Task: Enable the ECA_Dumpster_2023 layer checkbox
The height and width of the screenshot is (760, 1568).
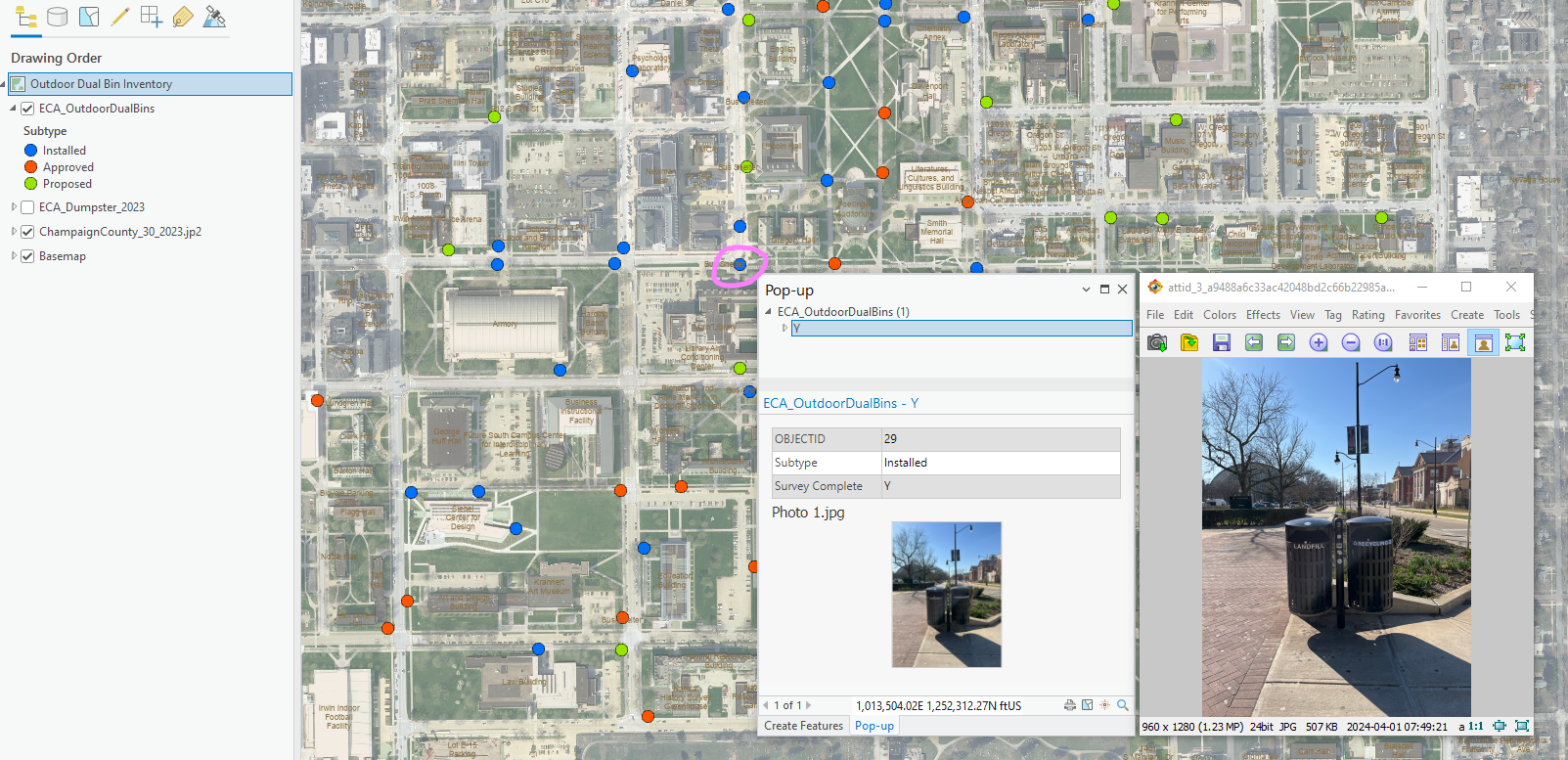Action: pos(27,207)
